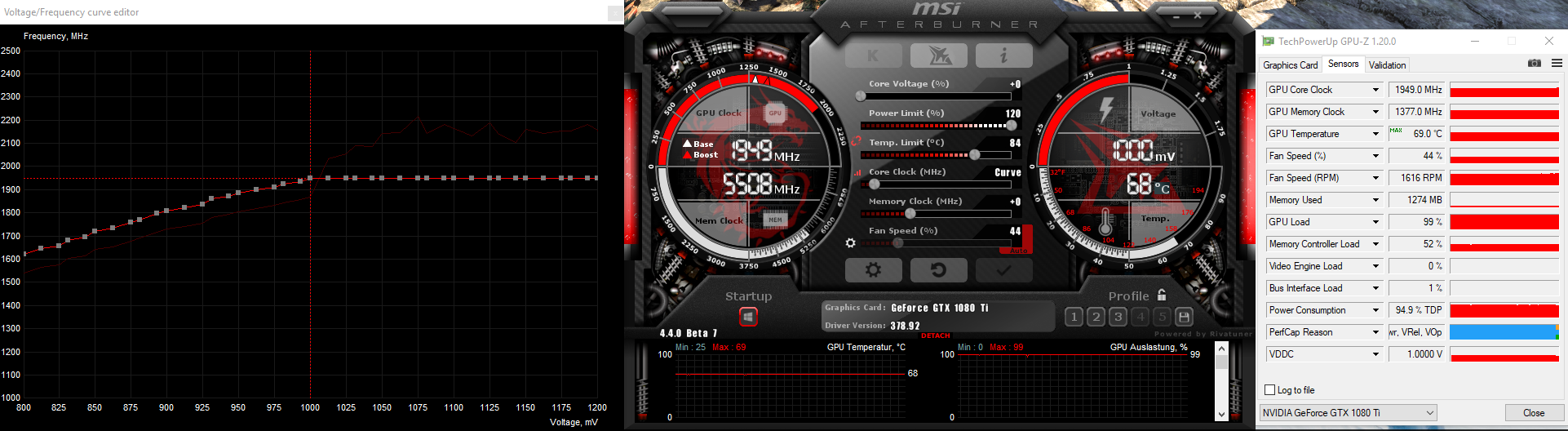The height and width of the screenshot is (431, 1568).
Task: Close the MSI Afterburner window
Action: [1198, 16]
